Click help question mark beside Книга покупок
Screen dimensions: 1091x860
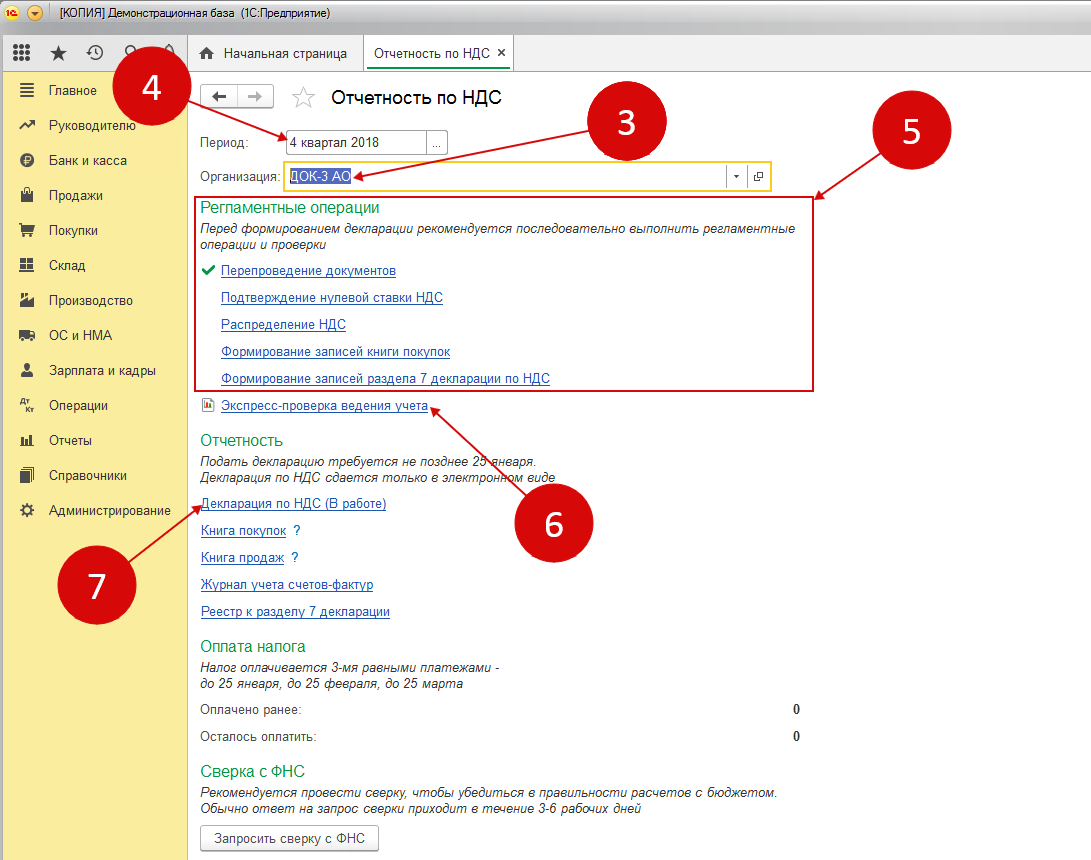pos(297,531)
